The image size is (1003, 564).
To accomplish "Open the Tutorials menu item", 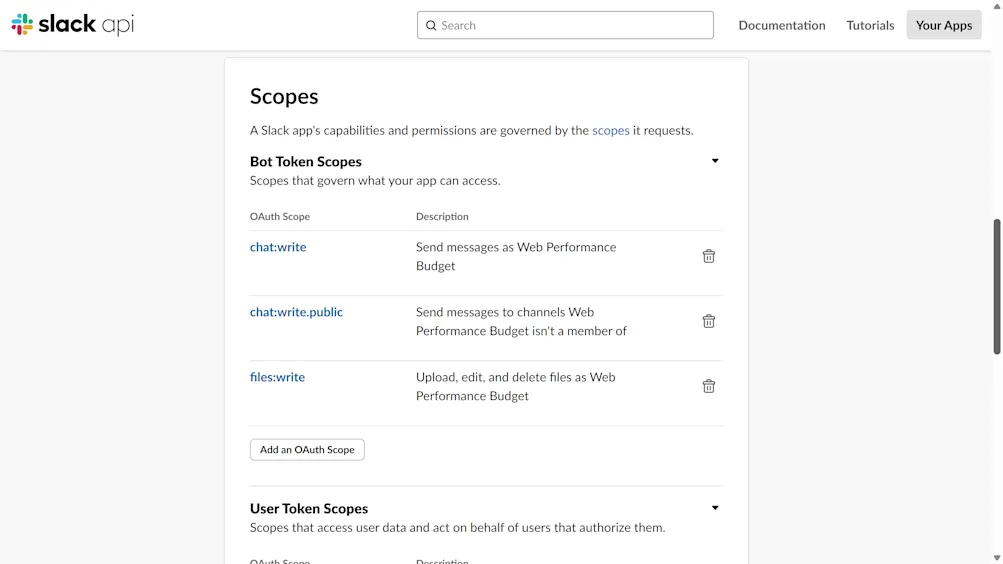I will click(x=870, y=25).
